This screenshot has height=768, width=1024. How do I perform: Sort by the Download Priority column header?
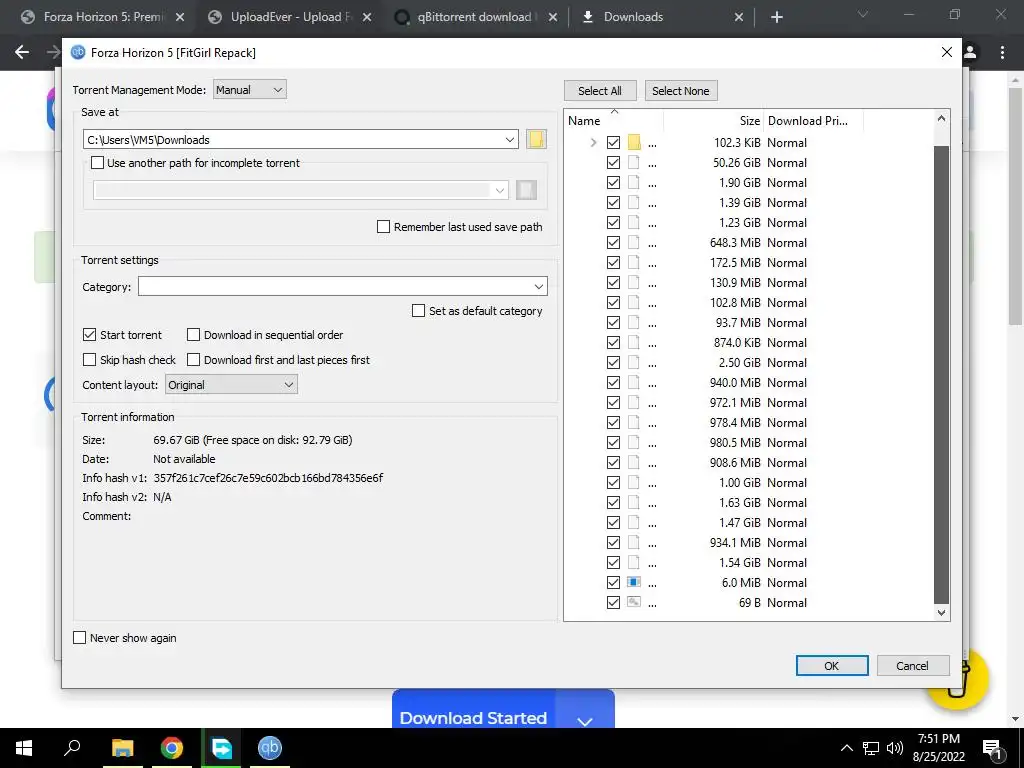click(813, 121)
